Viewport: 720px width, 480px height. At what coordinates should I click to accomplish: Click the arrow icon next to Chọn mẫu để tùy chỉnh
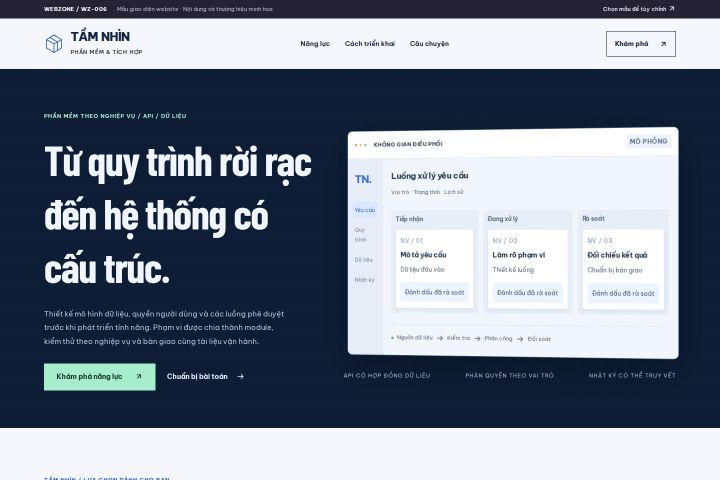click(x=672, y=8)
